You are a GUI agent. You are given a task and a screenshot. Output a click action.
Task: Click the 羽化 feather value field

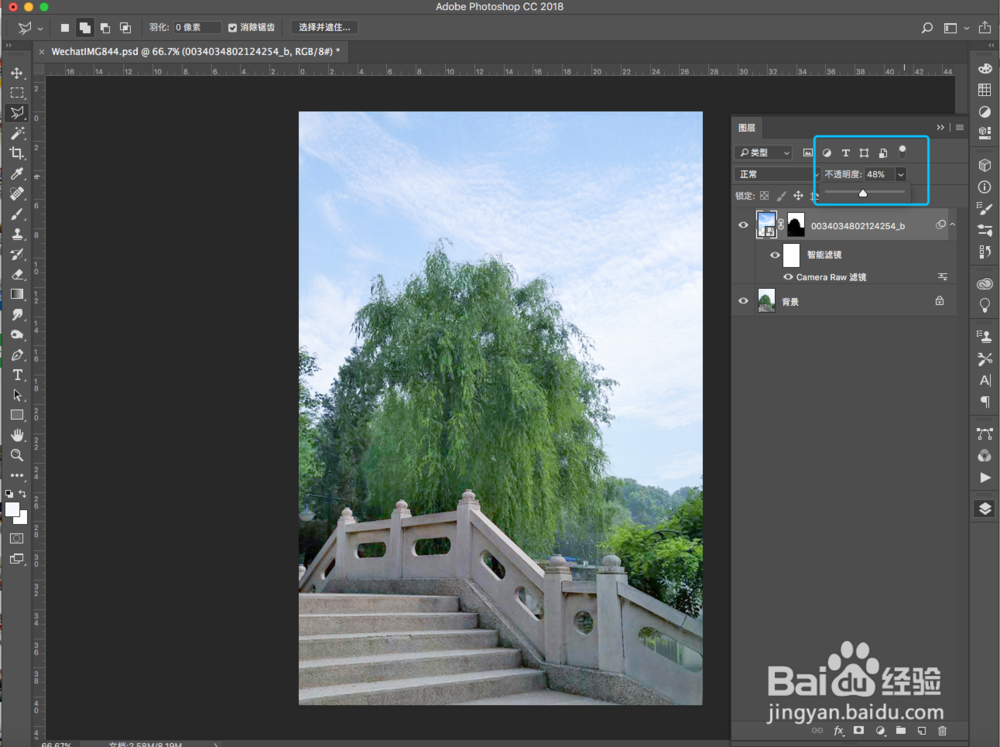click(x=196, y=28)
